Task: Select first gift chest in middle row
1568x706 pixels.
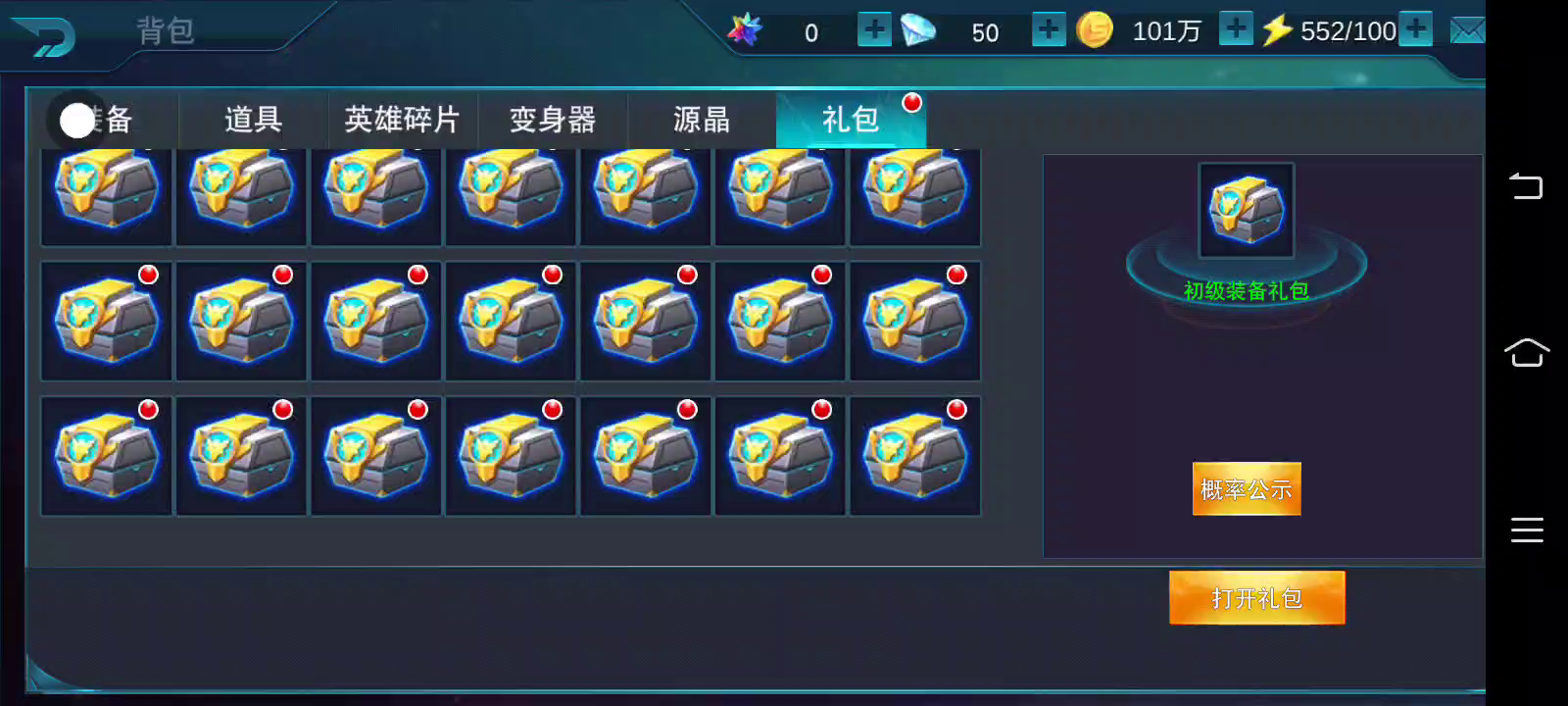Action: (x=106, y=321)
